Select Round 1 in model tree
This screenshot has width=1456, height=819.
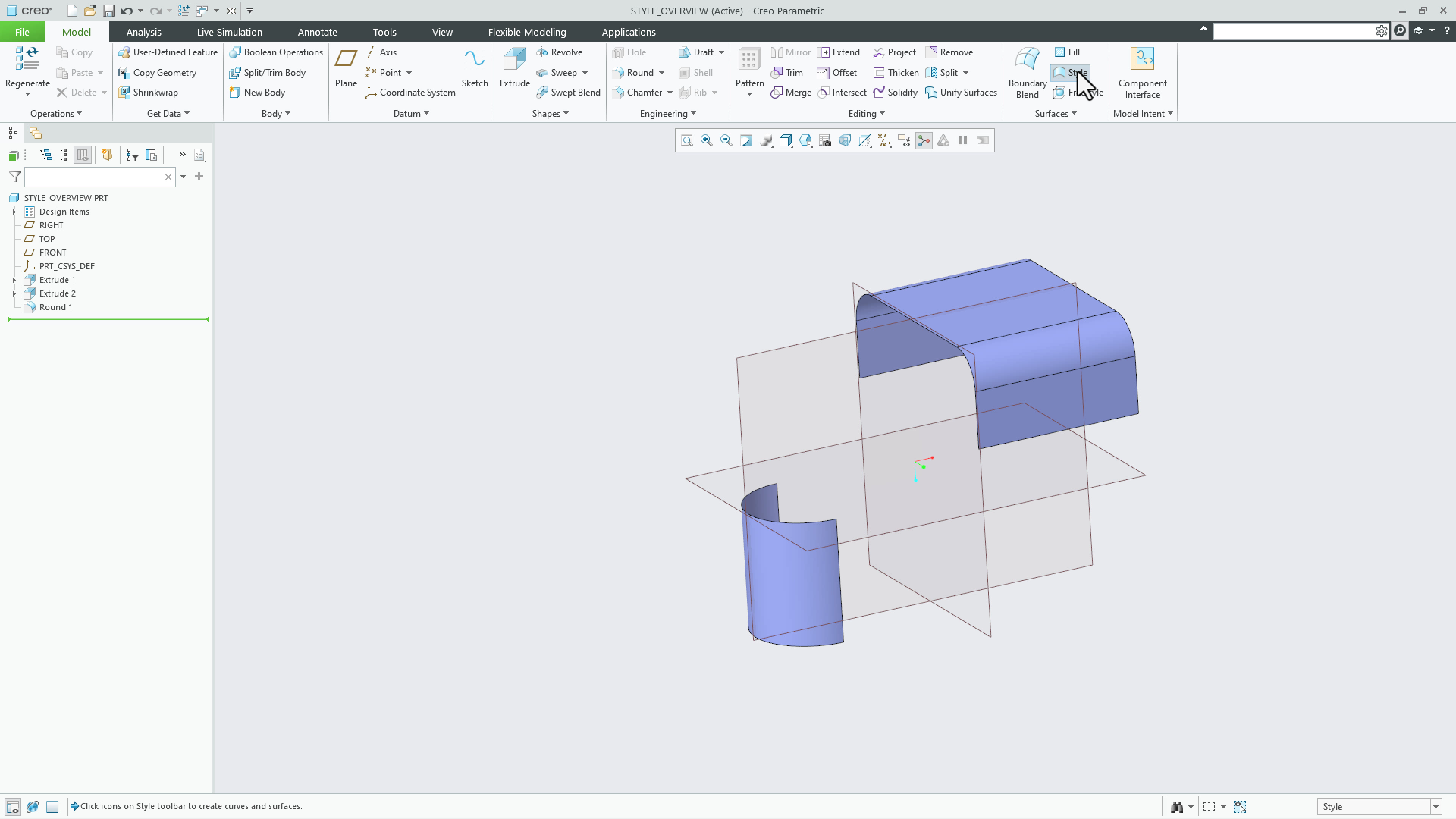click(x=55, y=307)
